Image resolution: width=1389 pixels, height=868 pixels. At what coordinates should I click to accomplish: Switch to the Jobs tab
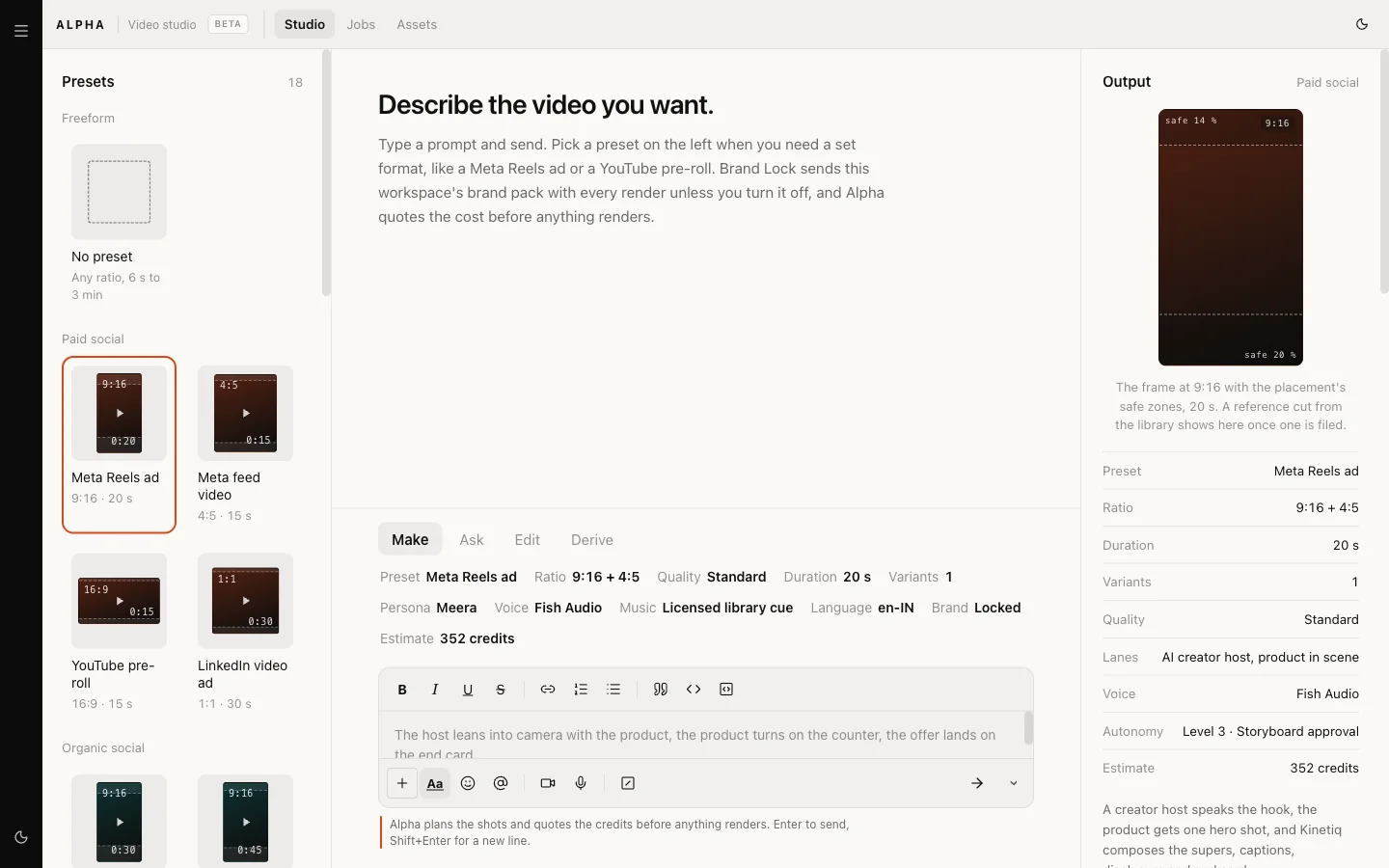361,24
